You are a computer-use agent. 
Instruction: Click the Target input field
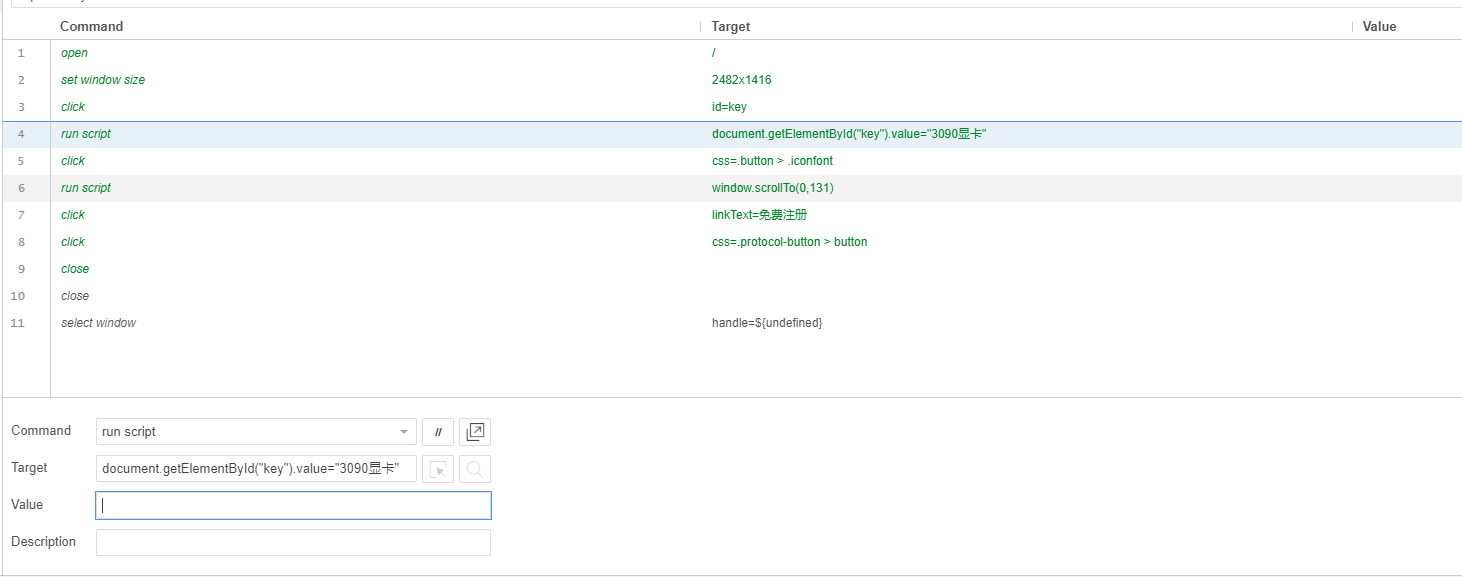tap(257, 469)
